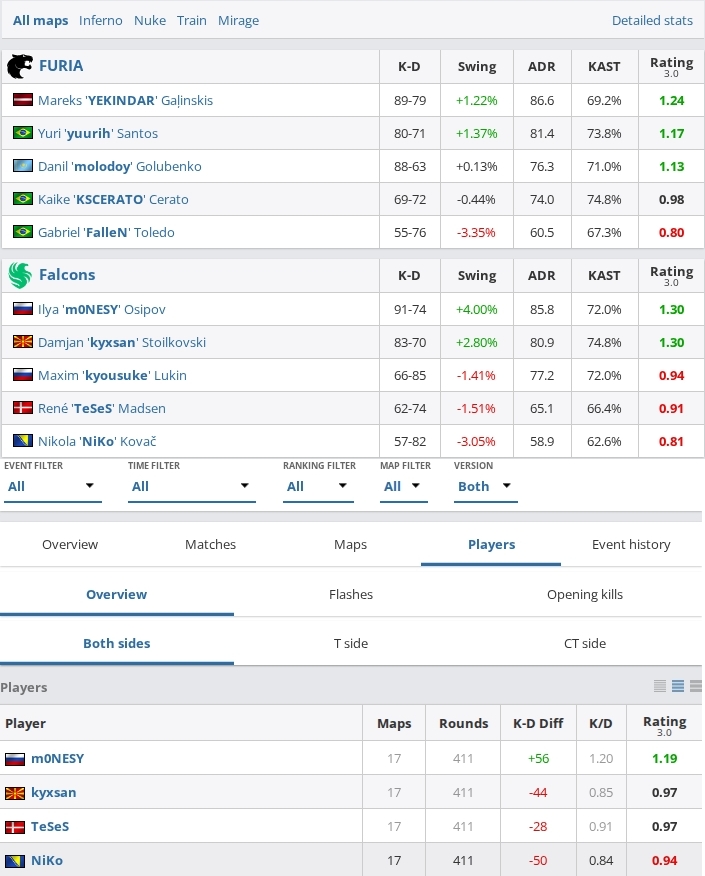Select the Train map tab

tap(192, 21)
